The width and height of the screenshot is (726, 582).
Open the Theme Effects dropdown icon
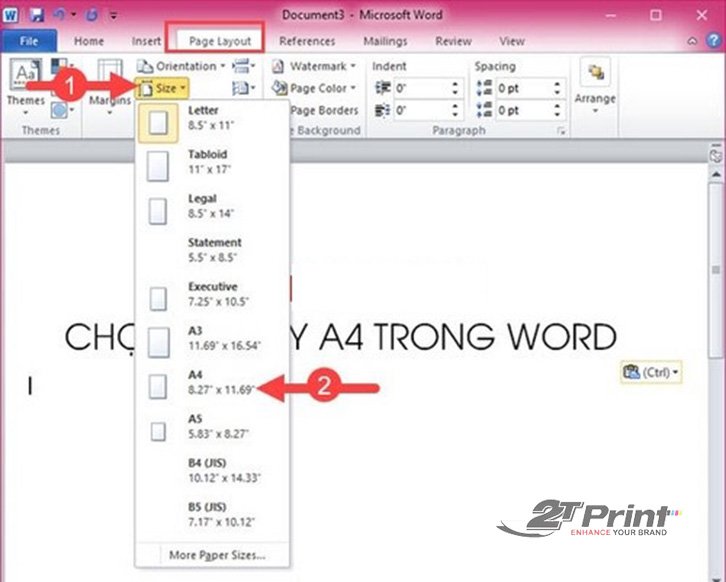coord(62,110)
